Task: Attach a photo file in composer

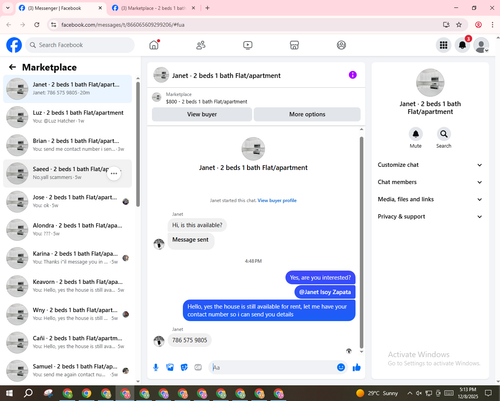Action: 170,367
